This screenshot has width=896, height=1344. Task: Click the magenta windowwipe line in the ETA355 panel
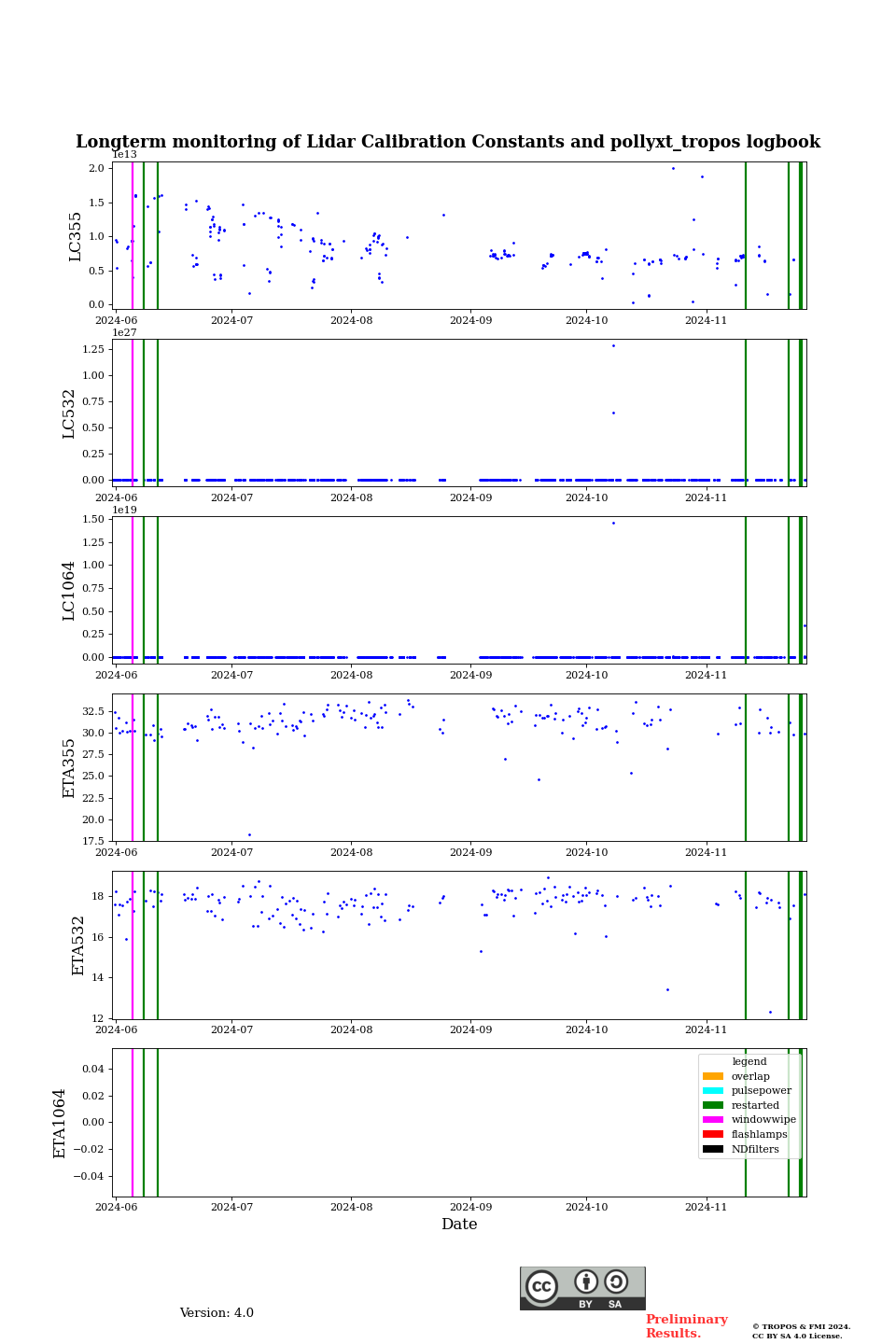pos(133,768)
